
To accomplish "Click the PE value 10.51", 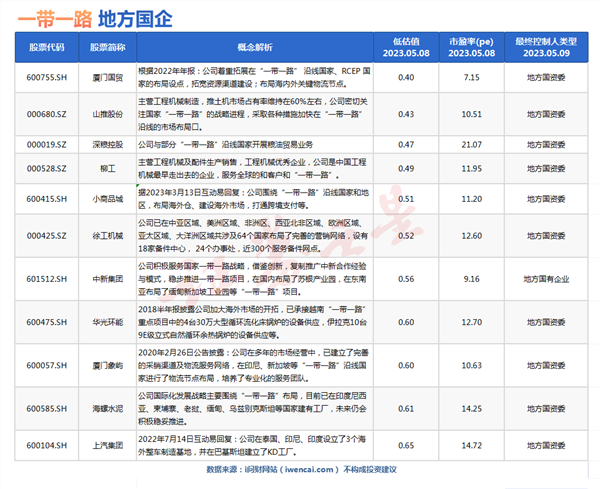I will (x=471, y=114).
